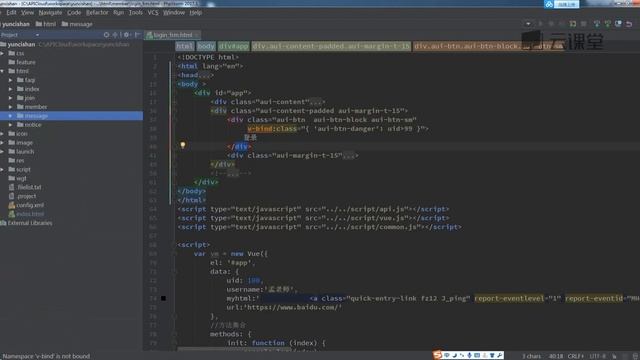Expand the member folder
The image size is (640, 360).
point(11,107)
